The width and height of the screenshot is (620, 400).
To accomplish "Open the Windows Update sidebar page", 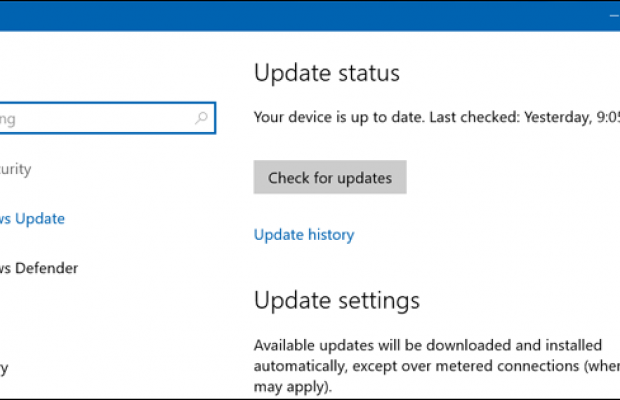I will click(33, 218).
